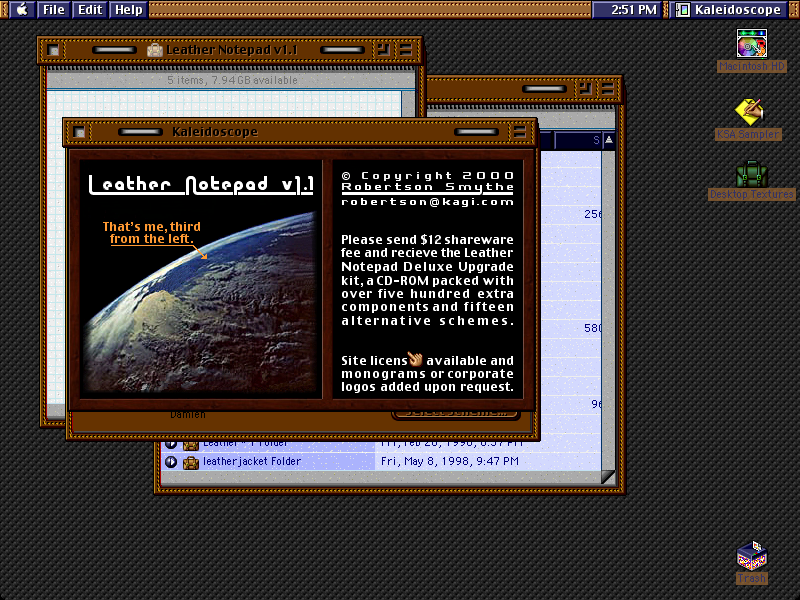Toggle windowshade collapse box of Kaleidoscope window
This screenshot has width=800, height=600.
coord(519,132)
